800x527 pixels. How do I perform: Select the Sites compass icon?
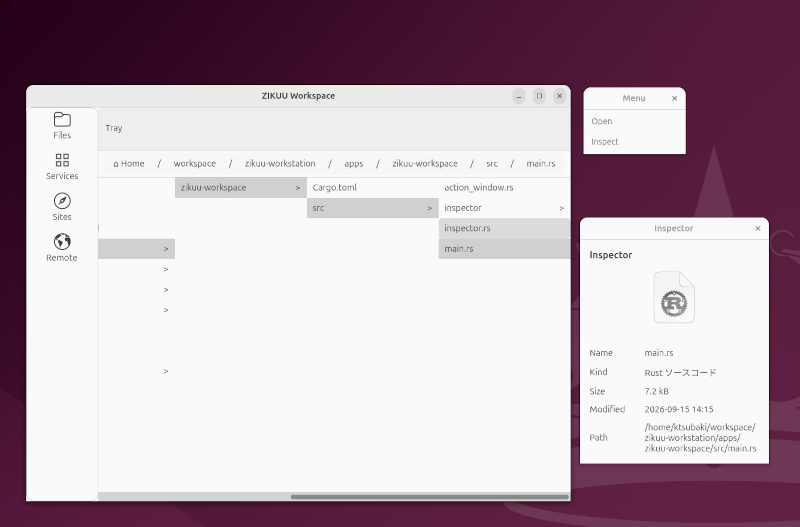(x=62, y=200)
